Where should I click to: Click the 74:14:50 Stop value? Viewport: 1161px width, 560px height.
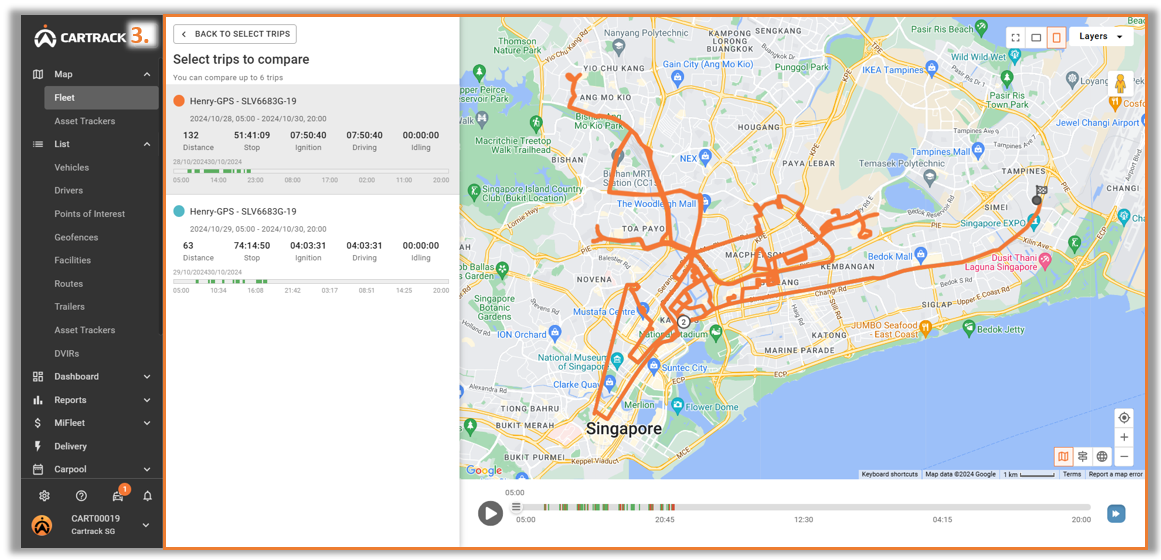click(x=252, y=246)
